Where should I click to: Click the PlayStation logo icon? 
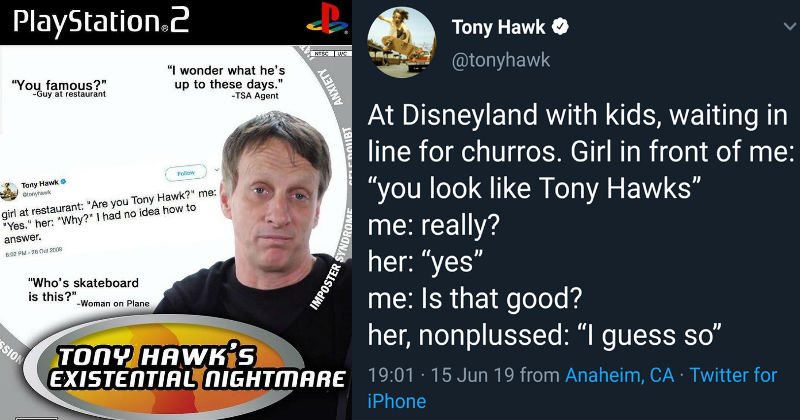[327, 18]
